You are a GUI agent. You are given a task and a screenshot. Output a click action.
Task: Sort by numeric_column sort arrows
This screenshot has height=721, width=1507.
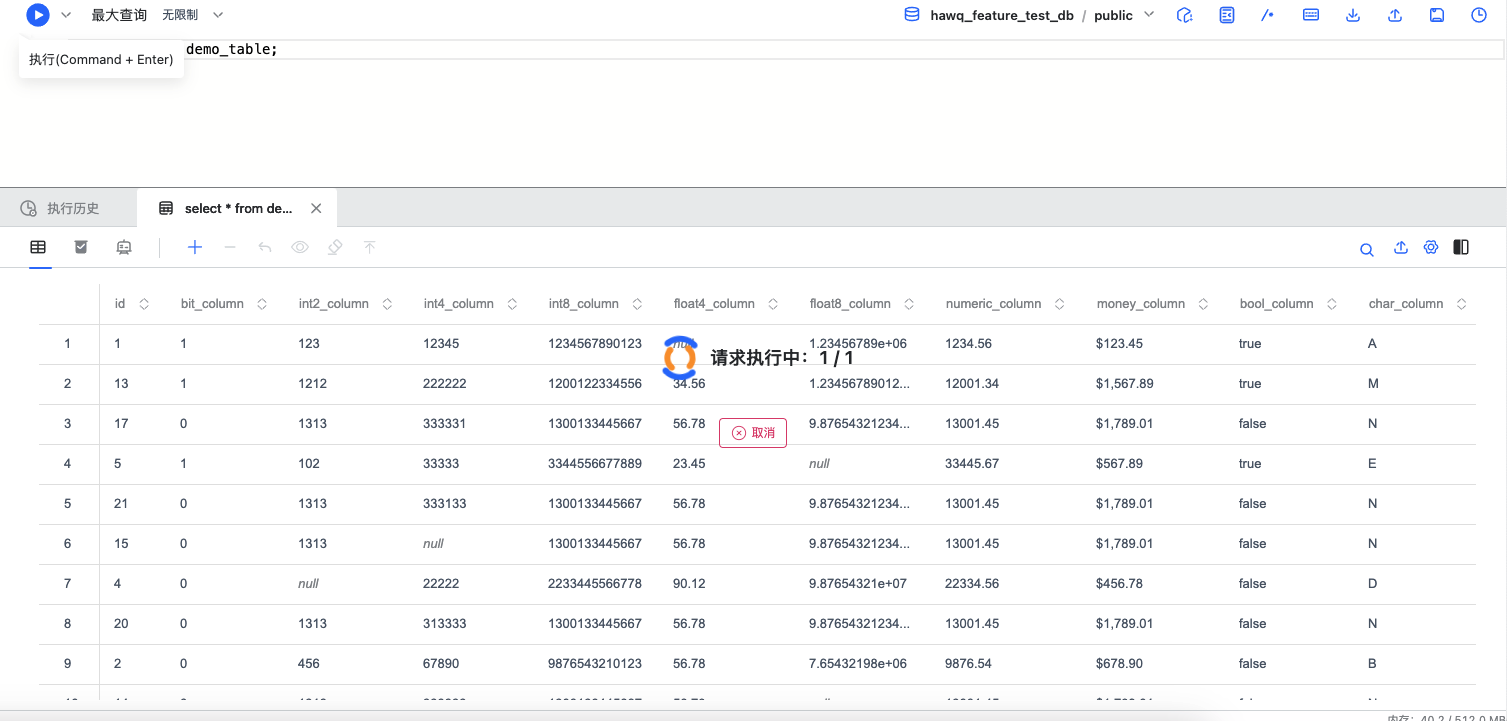point(1060,304)
